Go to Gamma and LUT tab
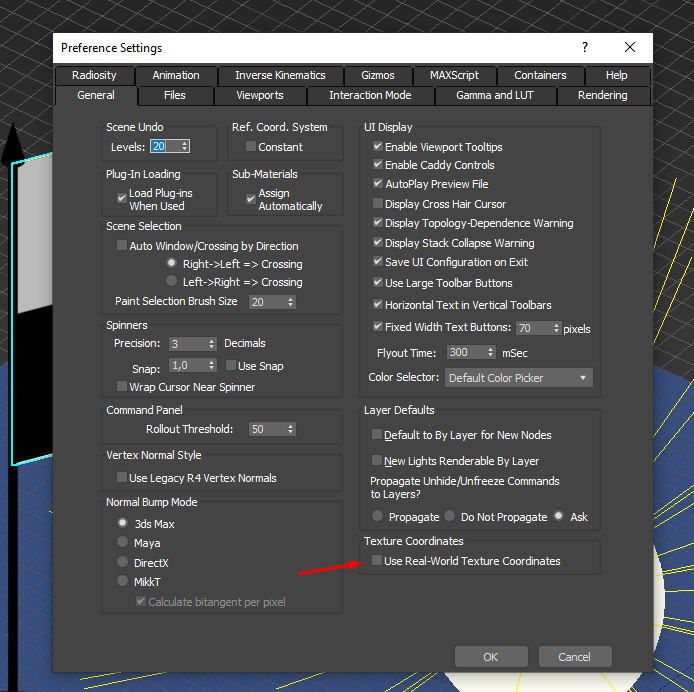 pos(495,95)
